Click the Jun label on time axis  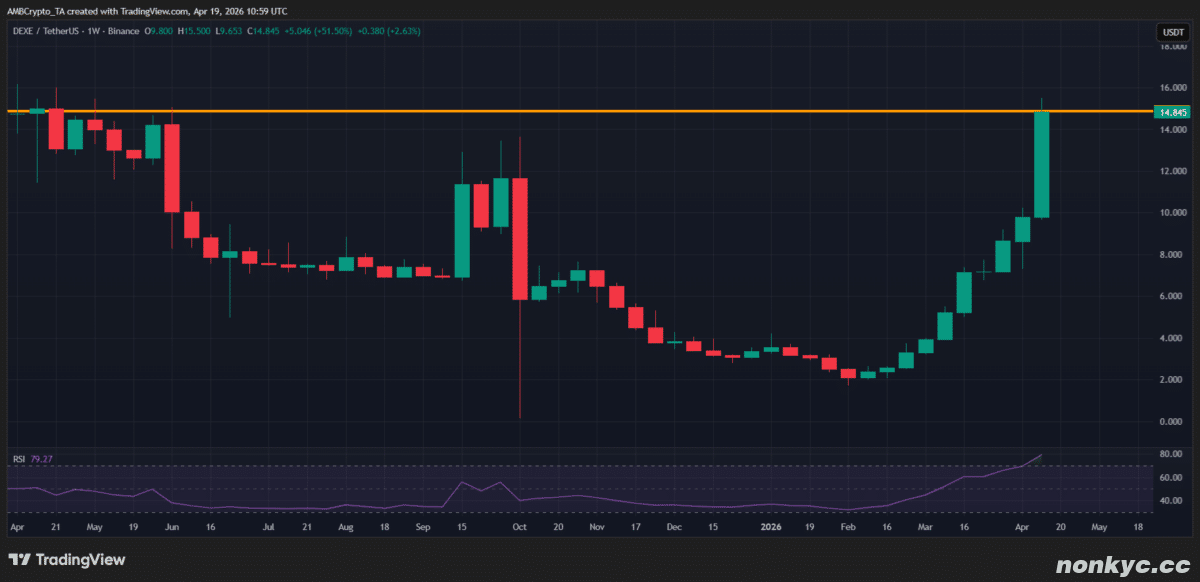click(x=172, y=525)
